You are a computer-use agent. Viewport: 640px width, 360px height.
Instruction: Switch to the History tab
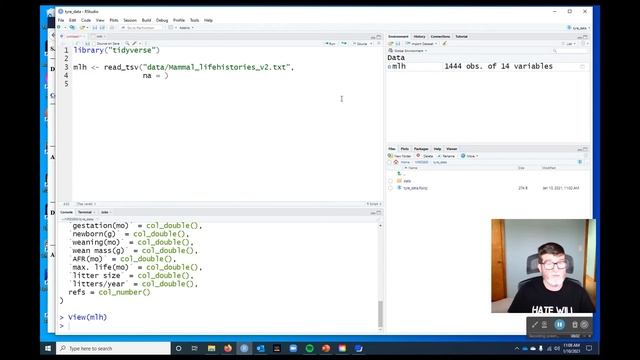419,36
